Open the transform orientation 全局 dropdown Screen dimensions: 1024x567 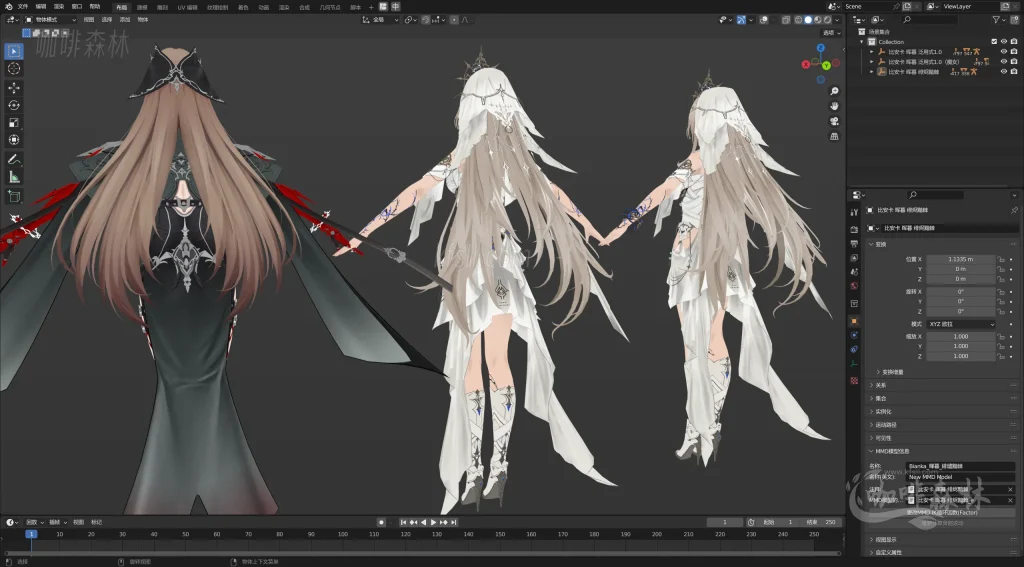(x=381, y=20)
